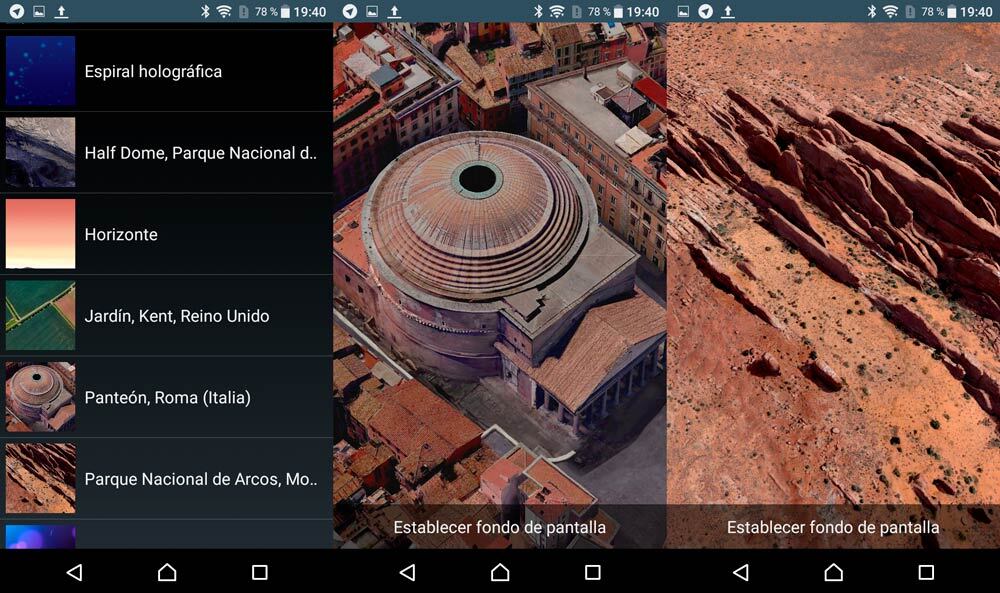Tap Arches desert wallpaper preview image
The height and width of the screenshot is (593, 1000).
coord(833,264)
